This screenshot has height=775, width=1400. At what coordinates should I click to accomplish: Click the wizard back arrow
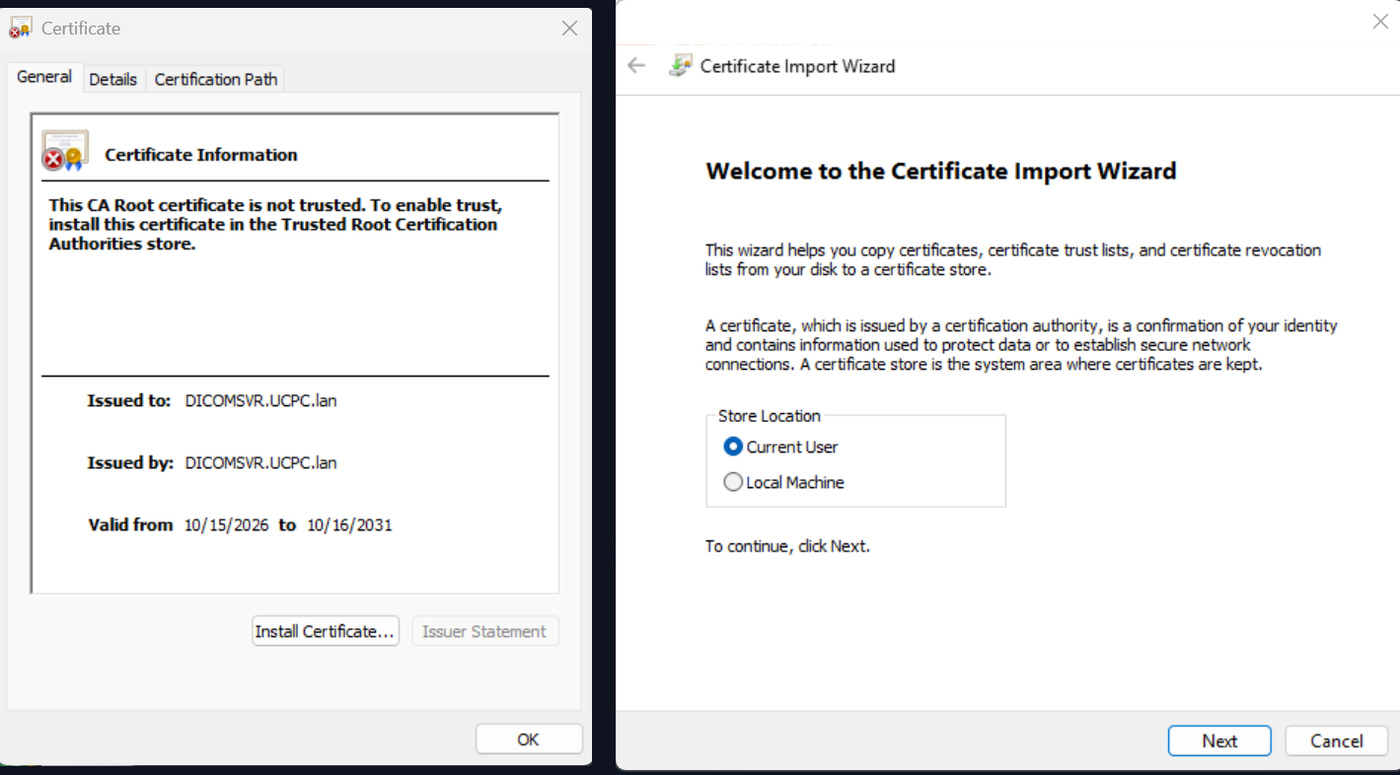tap(636, 66)
